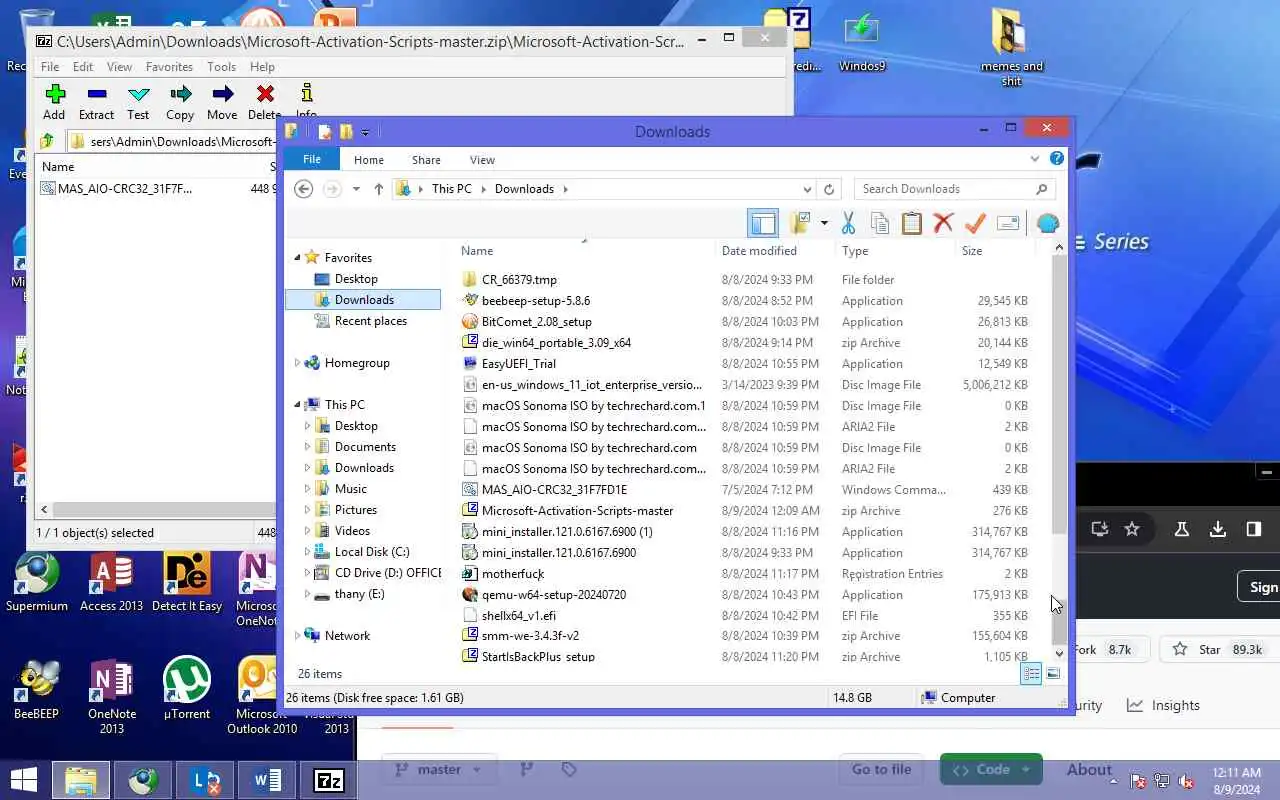Refresh the Downloads folder view

click(x=828, y=189)
